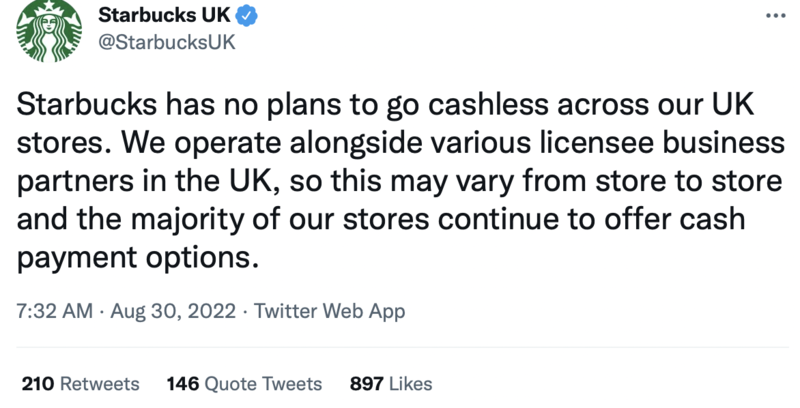Visit the @StarbucksUK handle profile

(x=167, y=42)
